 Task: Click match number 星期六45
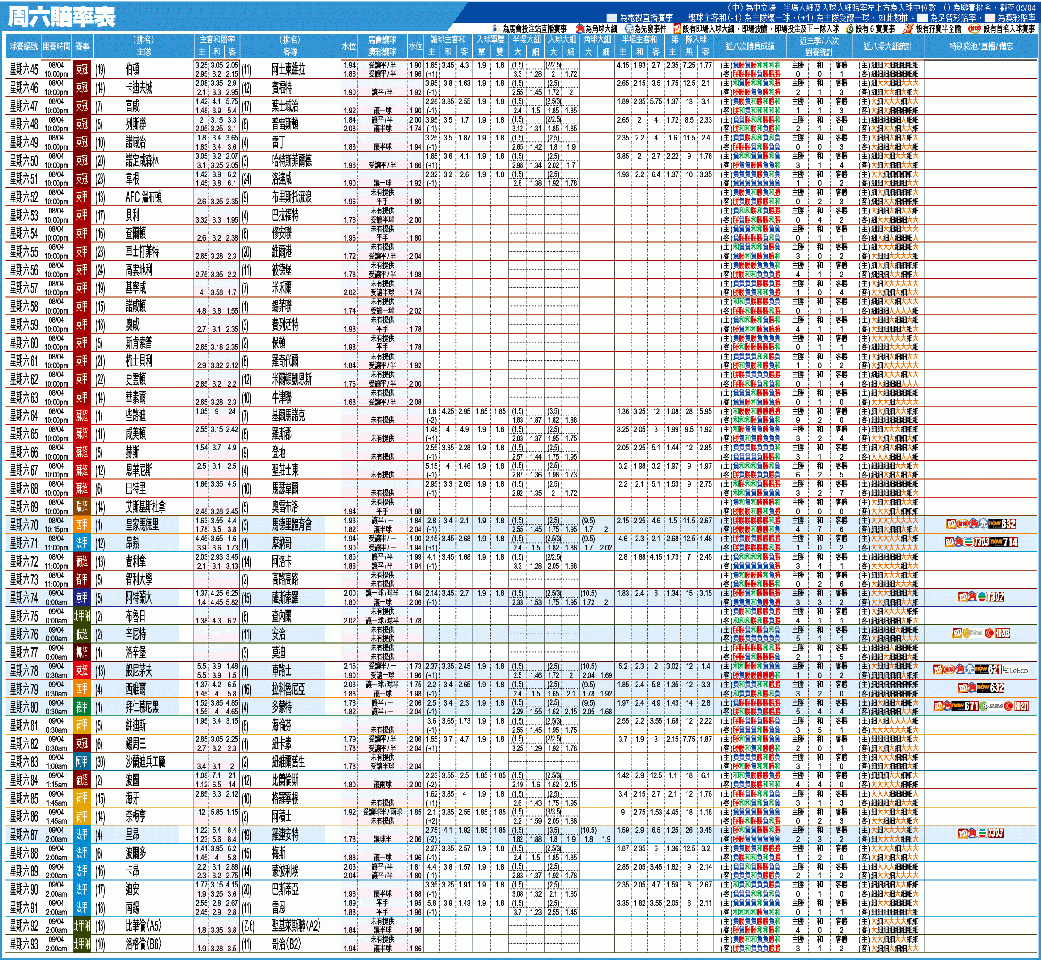pos(24,69)
